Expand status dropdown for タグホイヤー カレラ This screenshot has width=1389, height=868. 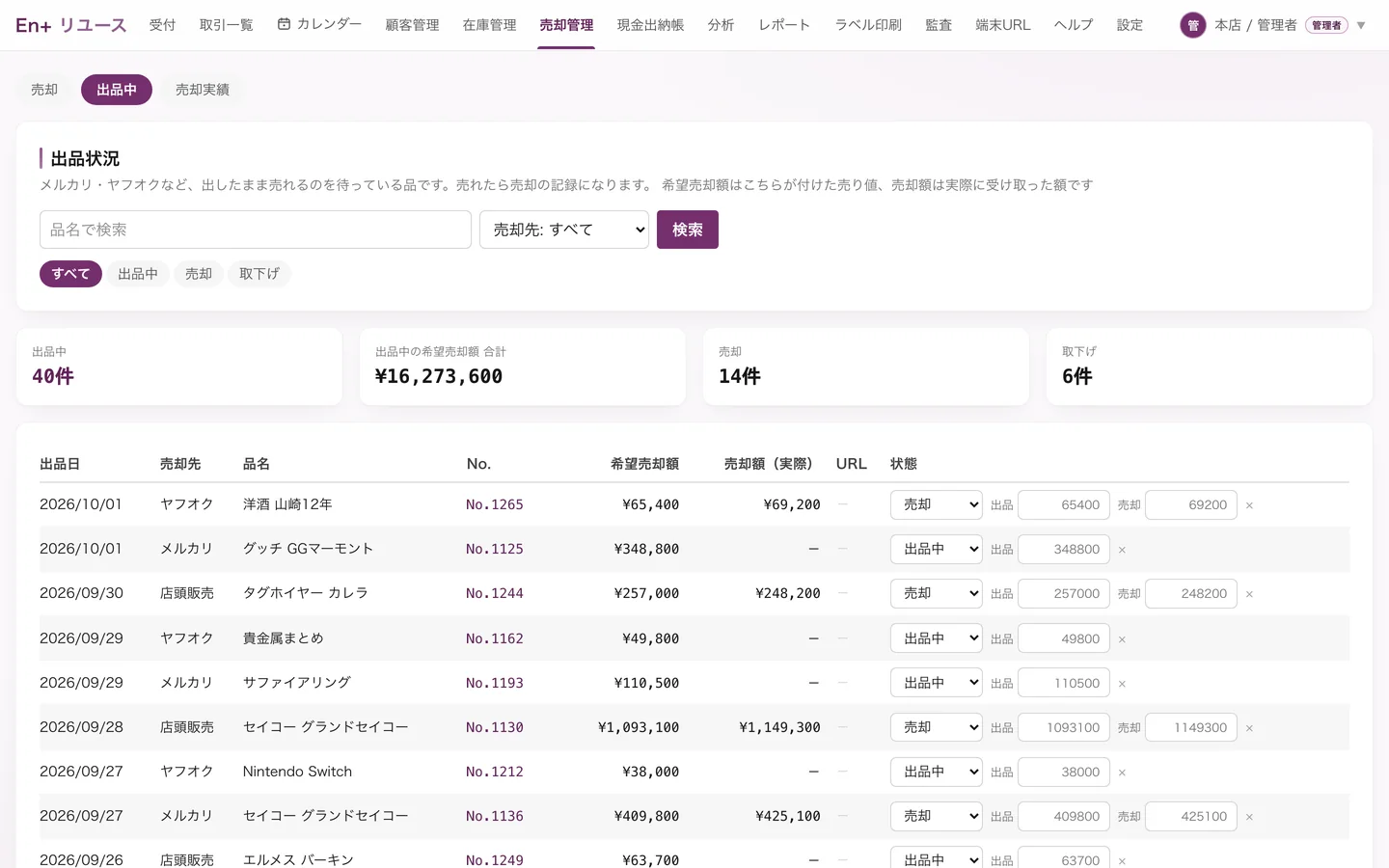pyautogui.click(x=936, y=593)
